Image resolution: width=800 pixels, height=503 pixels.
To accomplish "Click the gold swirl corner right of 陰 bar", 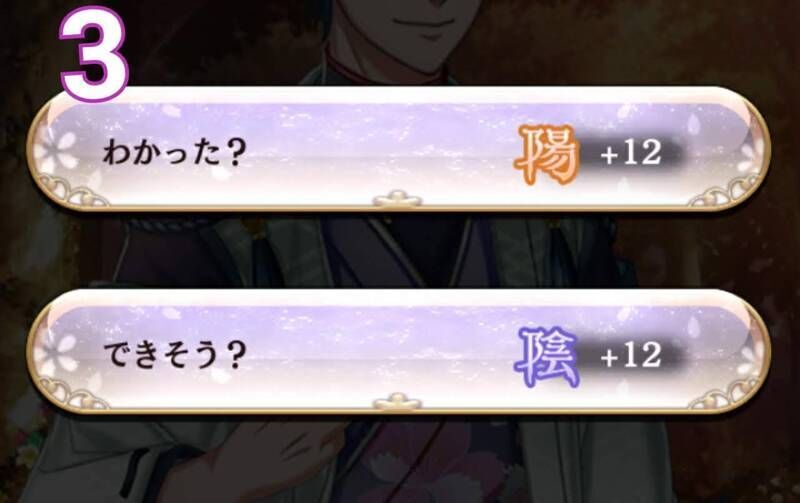I will tap(726, 394).
